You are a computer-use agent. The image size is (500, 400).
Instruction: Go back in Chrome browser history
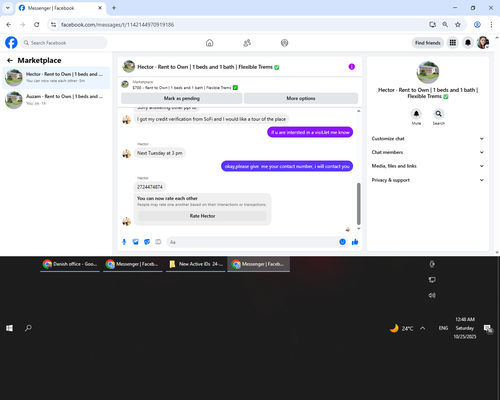click(9, 25)
